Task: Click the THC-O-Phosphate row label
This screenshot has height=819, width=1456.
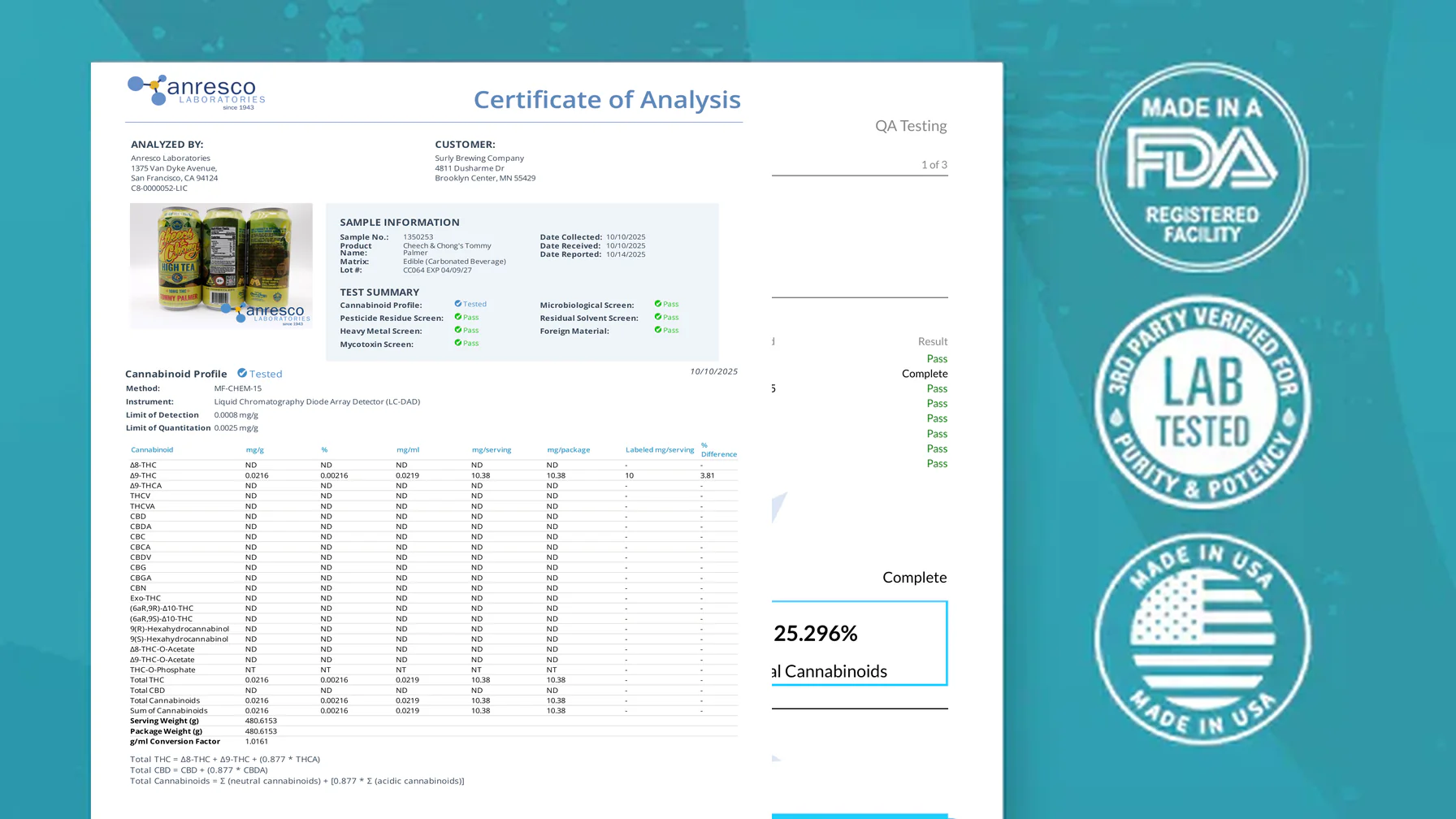Action: click(162, 669)
